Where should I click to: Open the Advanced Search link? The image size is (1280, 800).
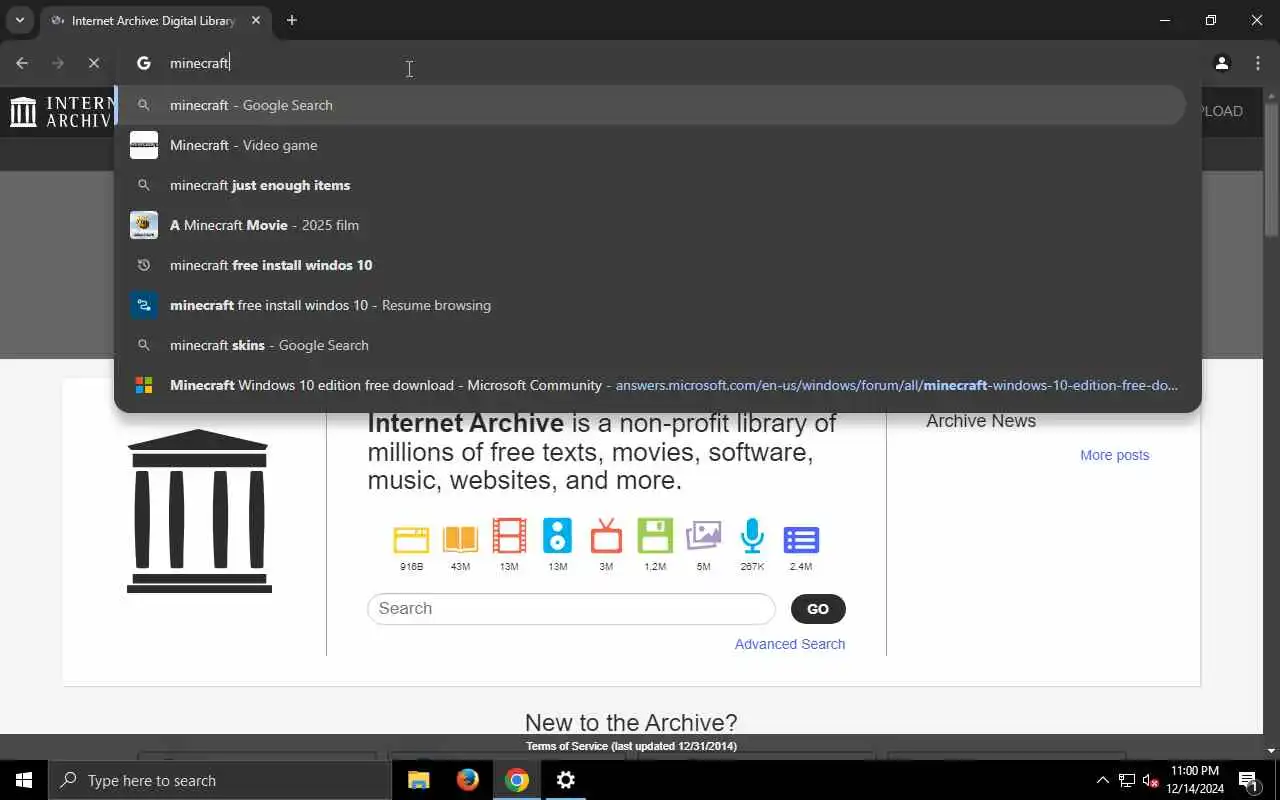[790, 644]
